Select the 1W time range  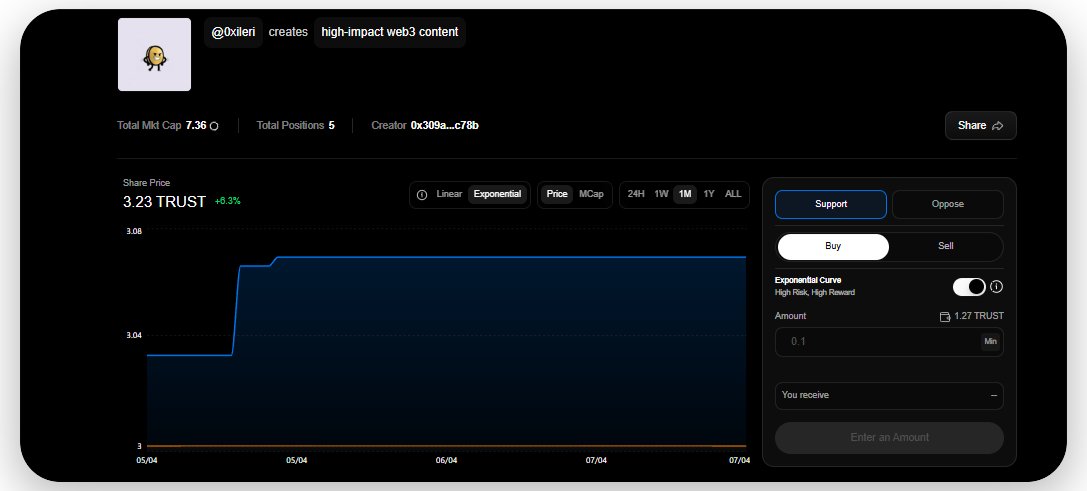(661, 194)
